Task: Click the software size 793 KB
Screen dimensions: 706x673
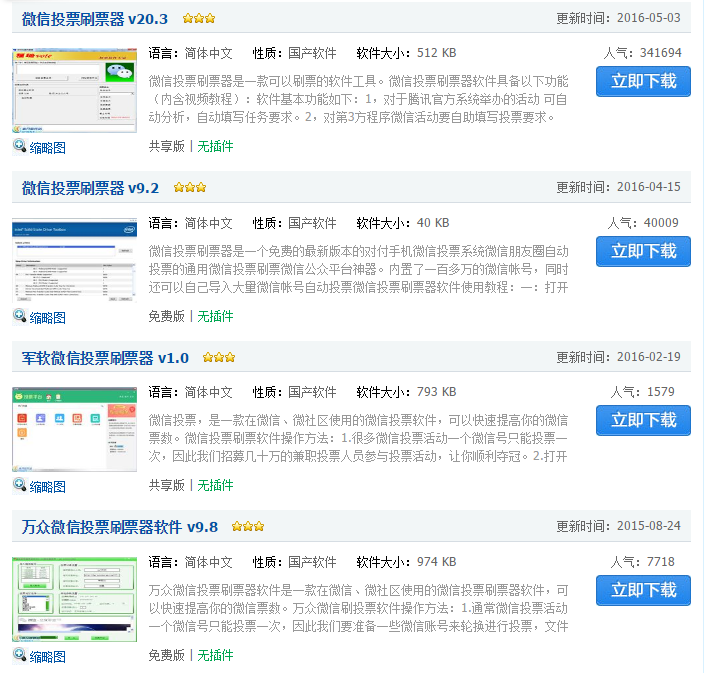Action: click(436, 392)
